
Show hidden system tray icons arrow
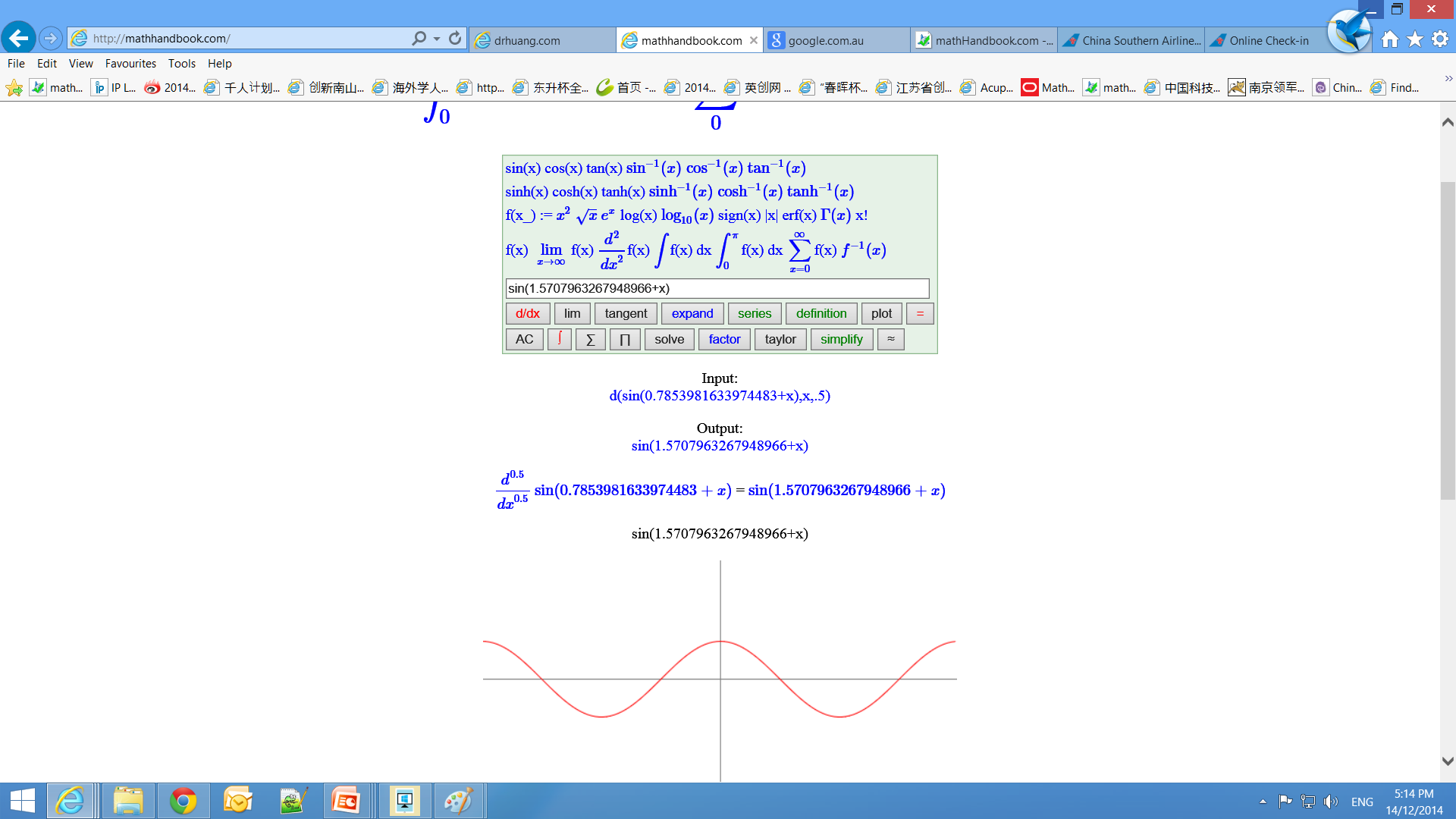(x=1263, y=802)
